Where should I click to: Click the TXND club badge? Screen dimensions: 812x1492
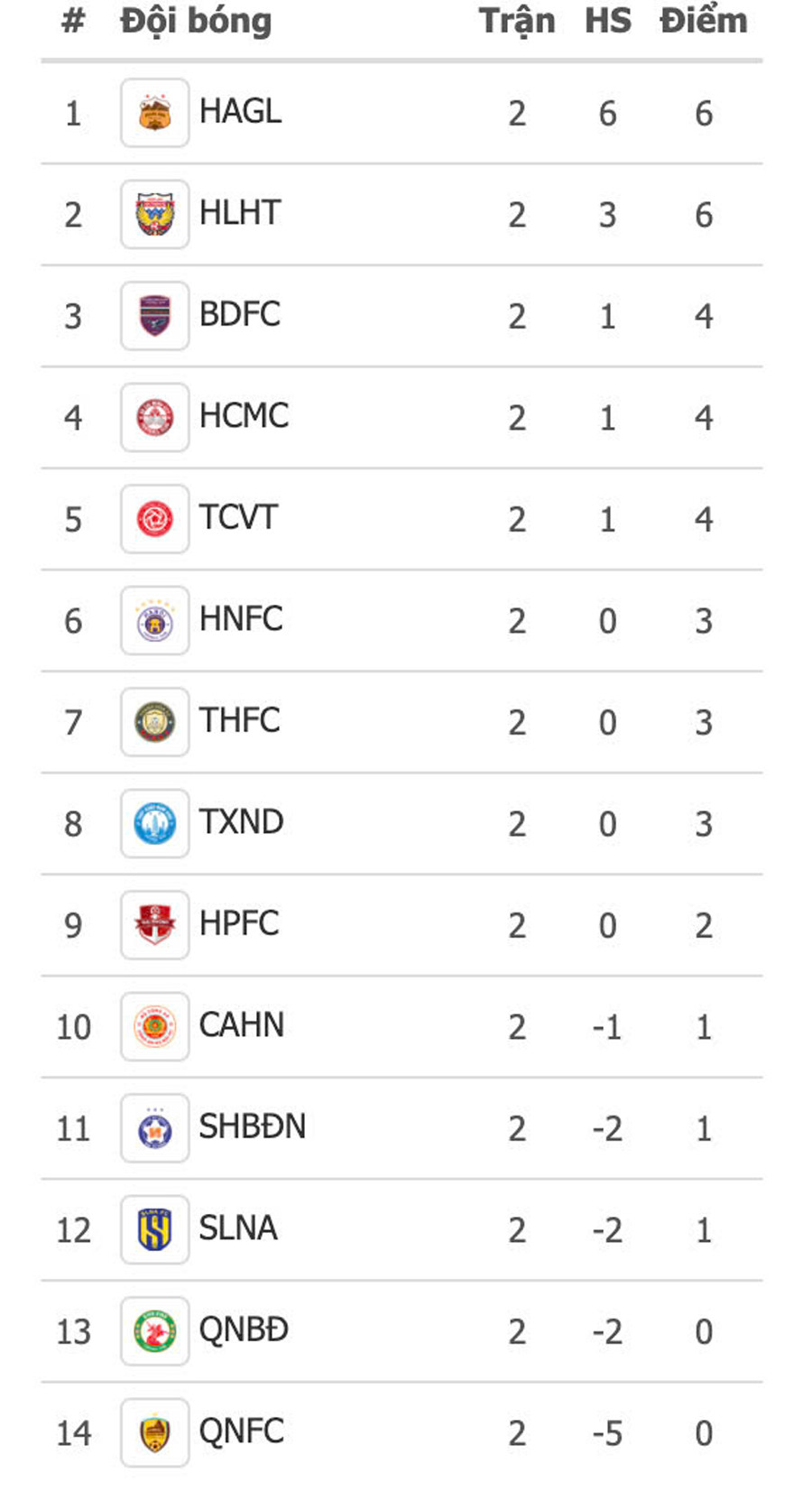click(154, 824)
